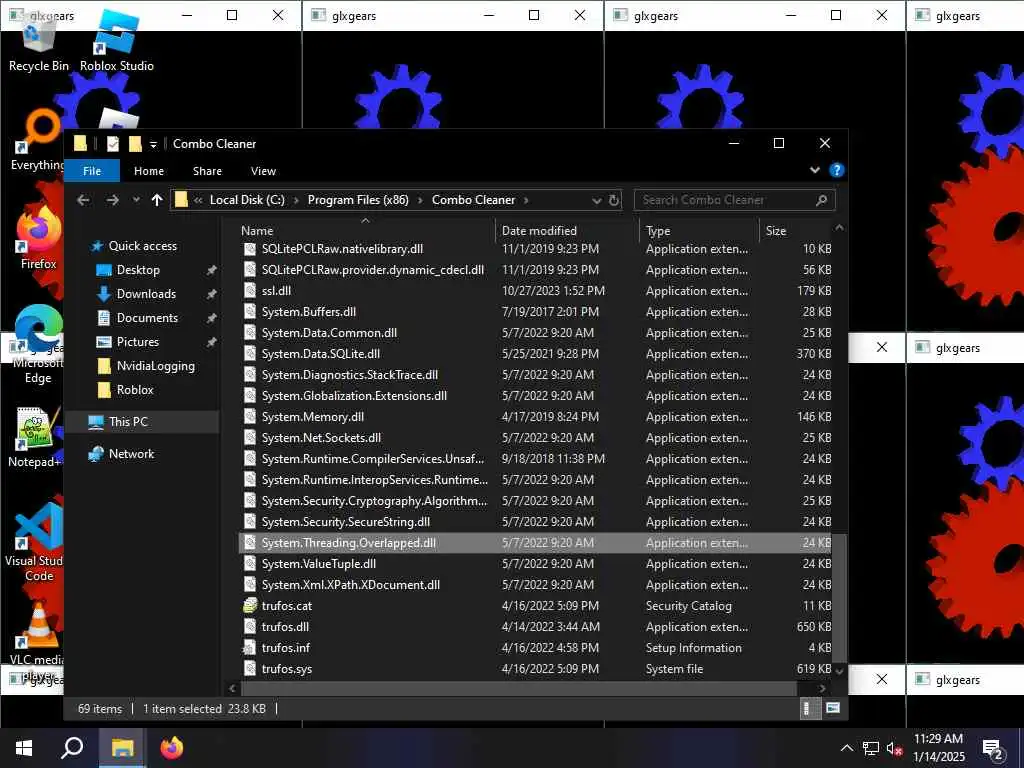Sort by Name column header

[x=366, y=230]
